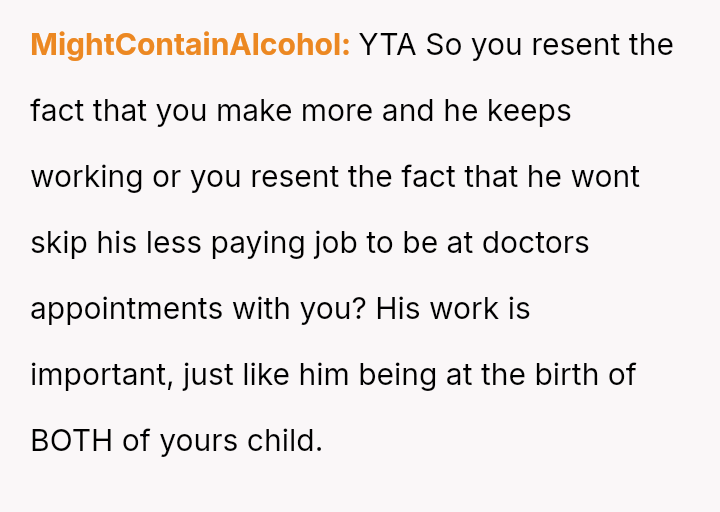Open MightContainAlcohol's user profile link
Viewport: 720px width, 512px height.
click(x=190, y=45)
